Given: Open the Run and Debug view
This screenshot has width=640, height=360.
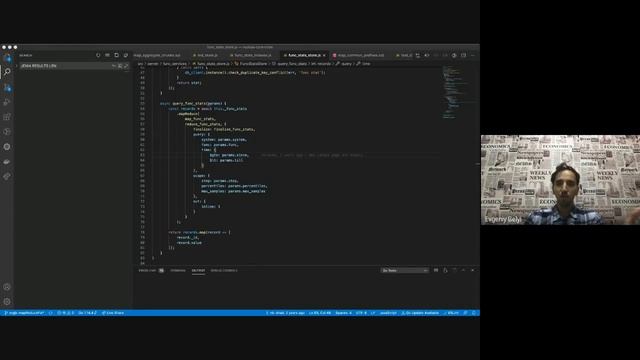Looking at the screenshot, I should (x=7, y=102).
